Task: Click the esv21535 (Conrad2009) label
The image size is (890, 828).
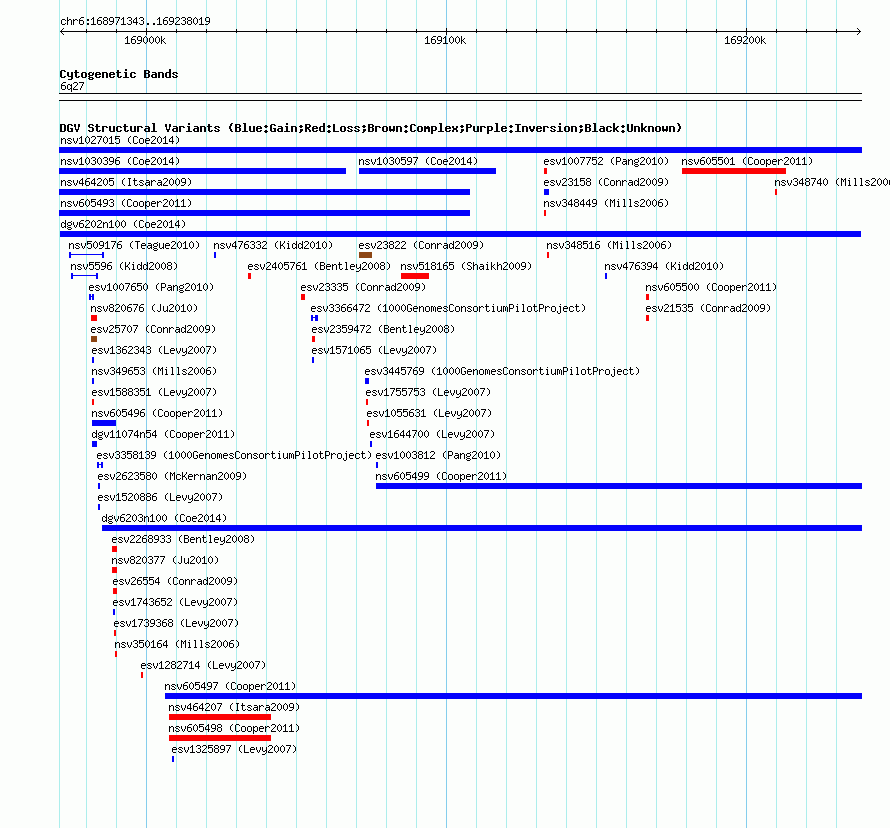Action: 708,308
